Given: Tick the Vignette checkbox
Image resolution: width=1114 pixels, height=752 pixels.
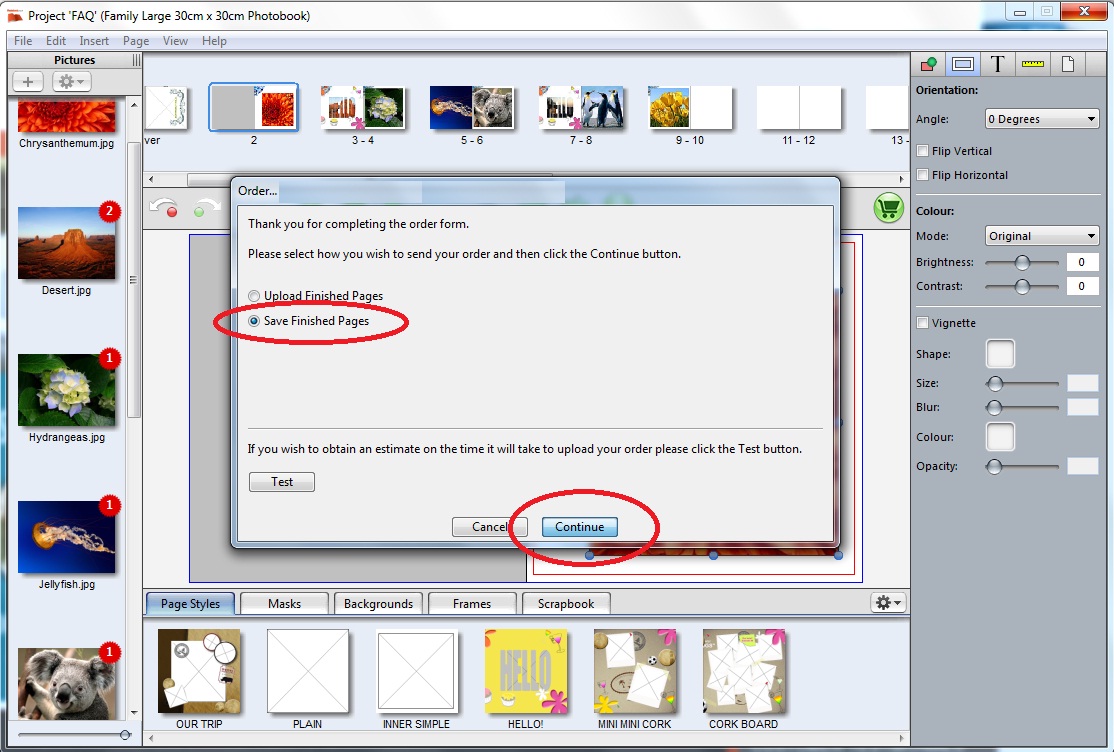Looking at the screenshot, I should [923, 323].
